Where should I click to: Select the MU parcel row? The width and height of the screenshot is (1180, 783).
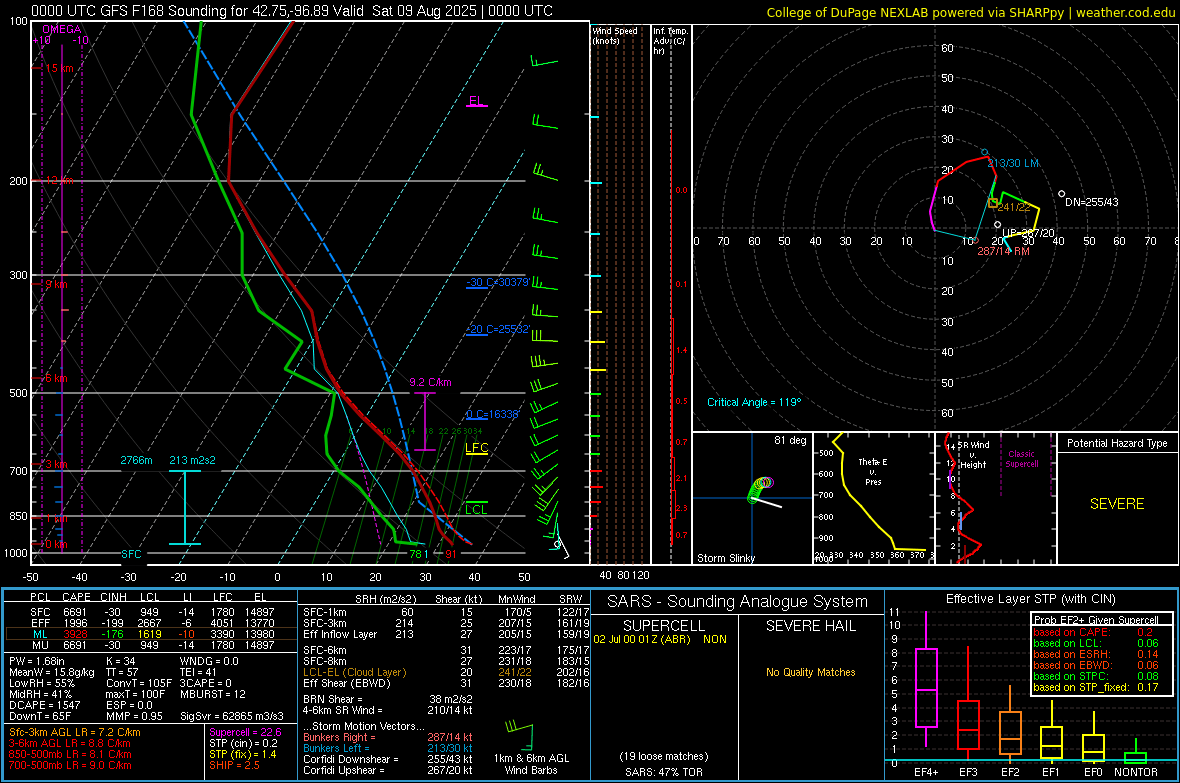(151, 644)
